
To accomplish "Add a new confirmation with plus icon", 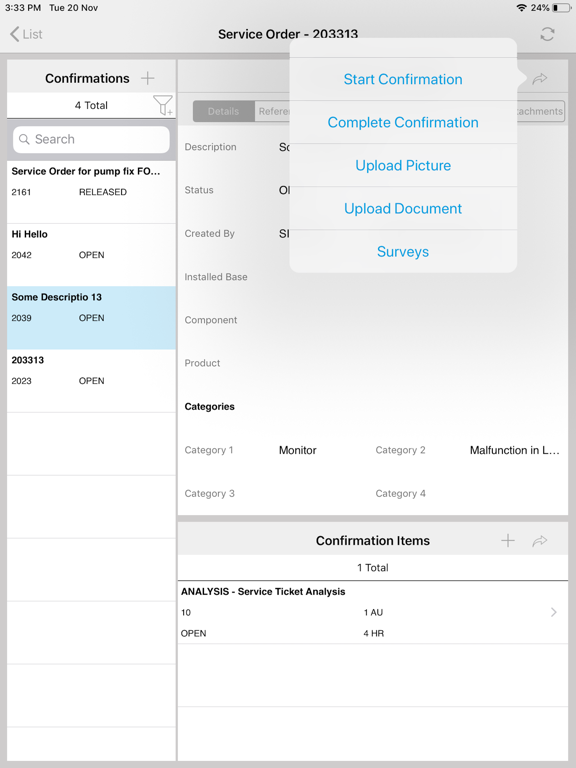I will click(x=147, y=78).
